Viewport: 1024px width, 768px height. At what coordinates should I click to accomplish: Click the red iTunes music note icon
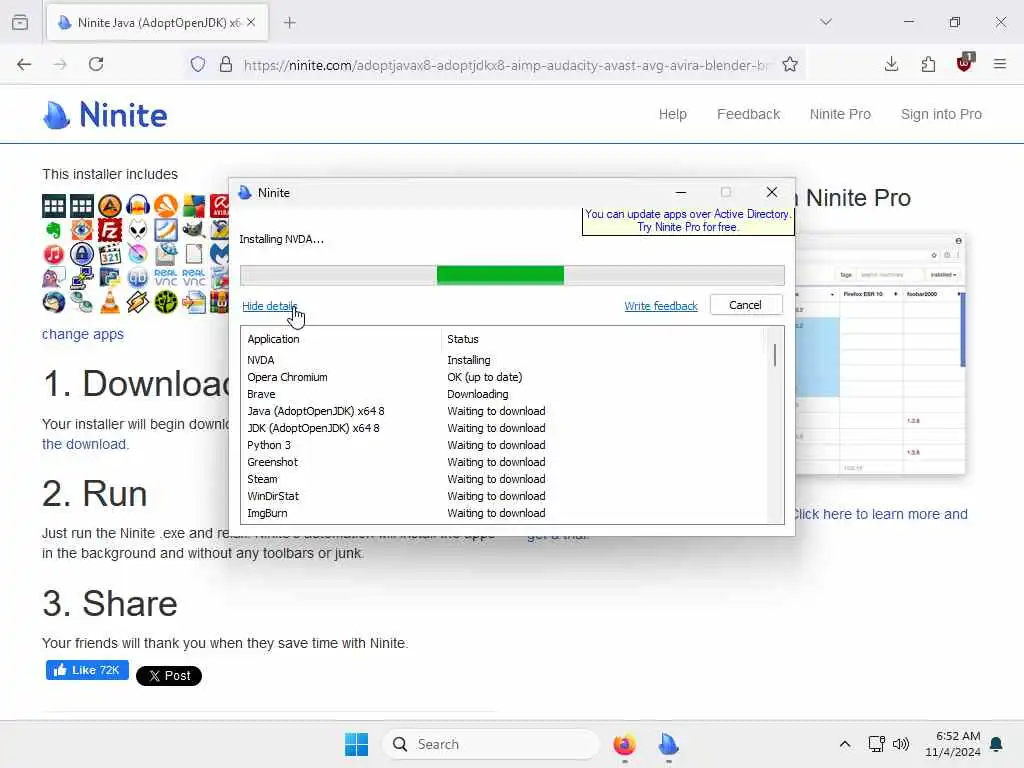coord(54,254)
